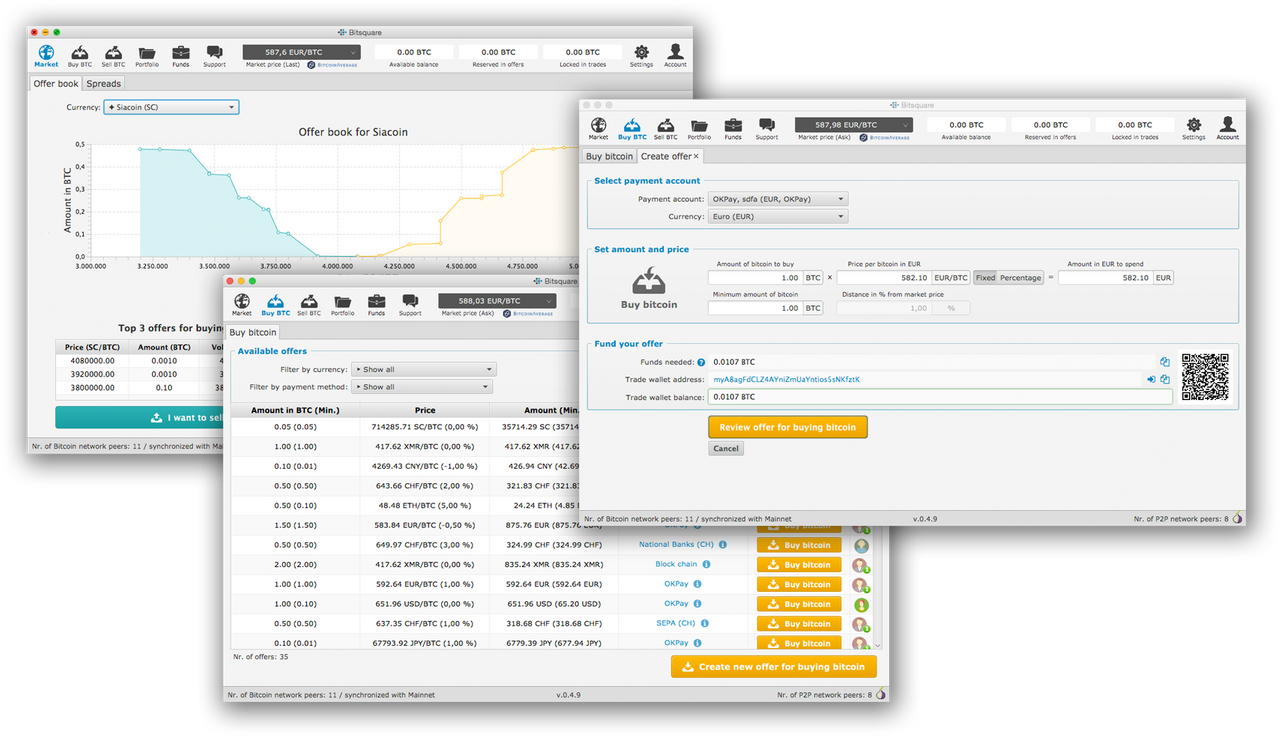Open Euro (EUR) currency dropdown
Screen dimensions: 1280x737
click(778, 216)
